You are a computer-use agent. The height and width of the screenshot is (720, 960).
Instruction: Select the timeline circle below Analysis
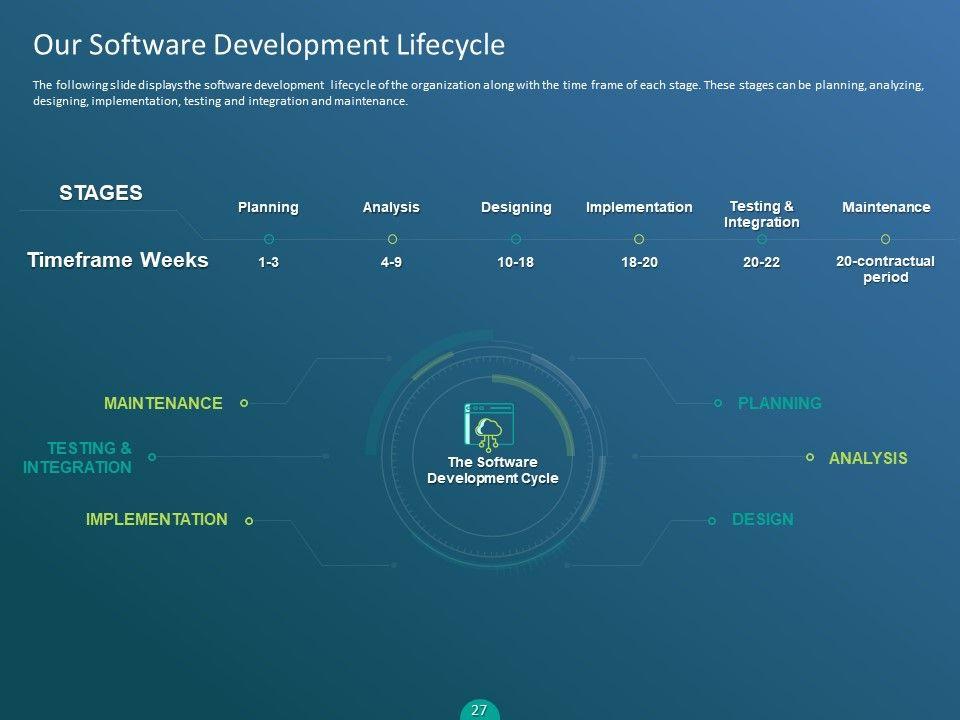[x=392, y=239]
